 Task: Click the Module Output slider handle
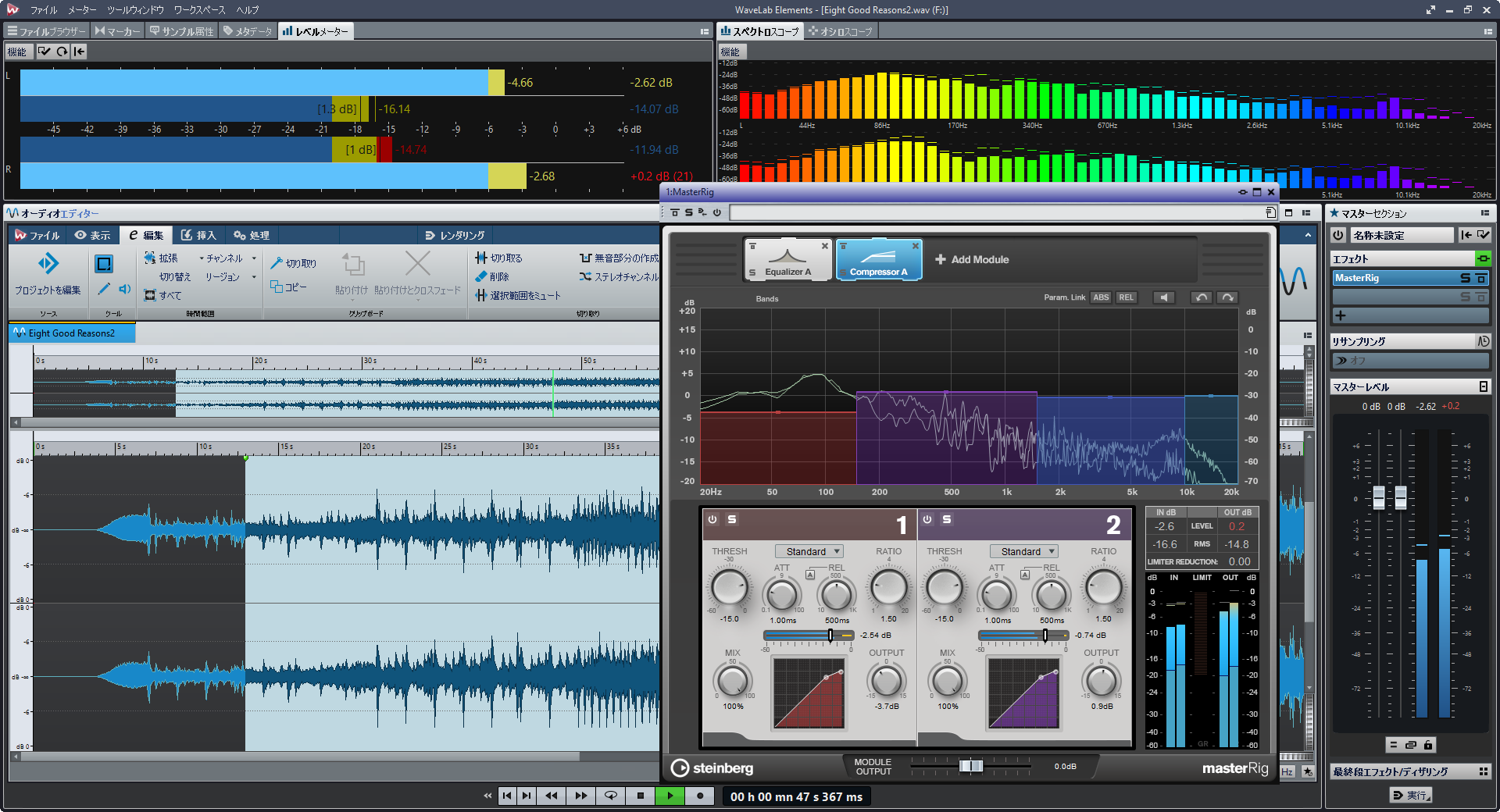[x=971, y=766]
